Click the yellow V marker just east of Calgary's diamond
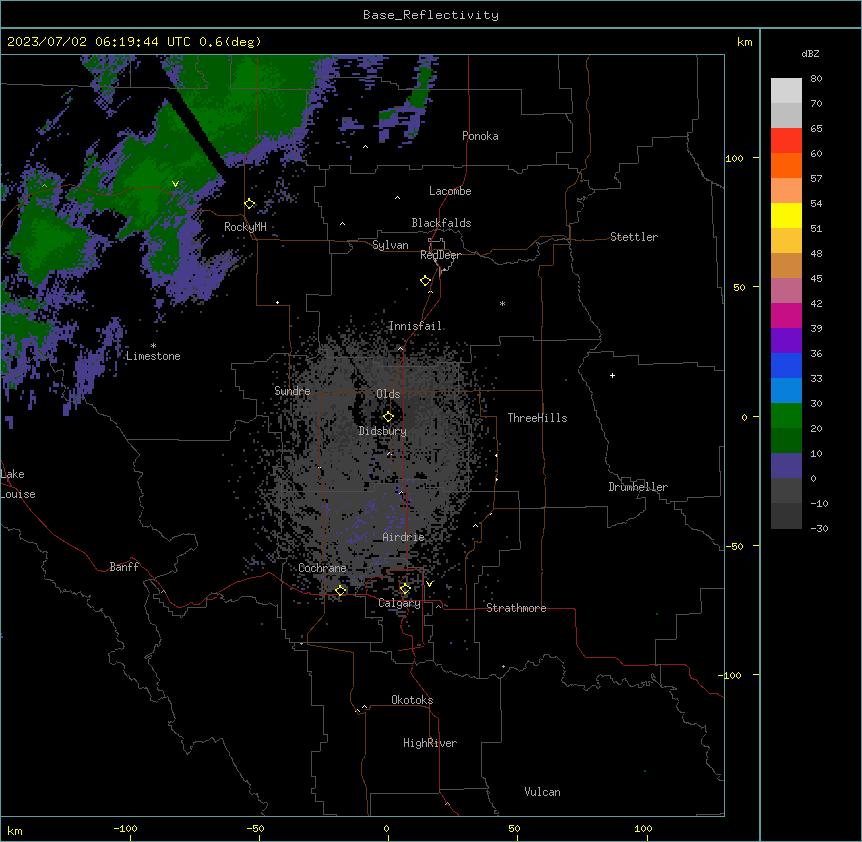Screen dimensions: 862x842 429,584
